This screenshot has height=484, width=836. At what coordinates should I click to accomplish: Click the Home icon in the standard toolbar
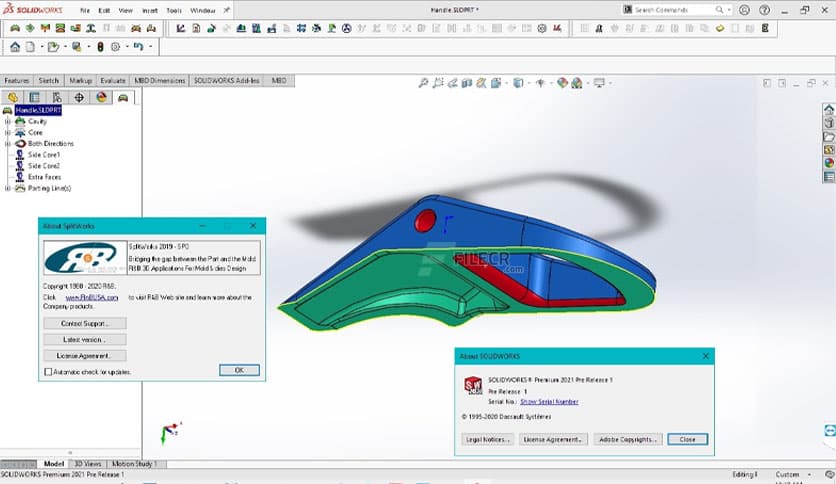tap(15, 47)
